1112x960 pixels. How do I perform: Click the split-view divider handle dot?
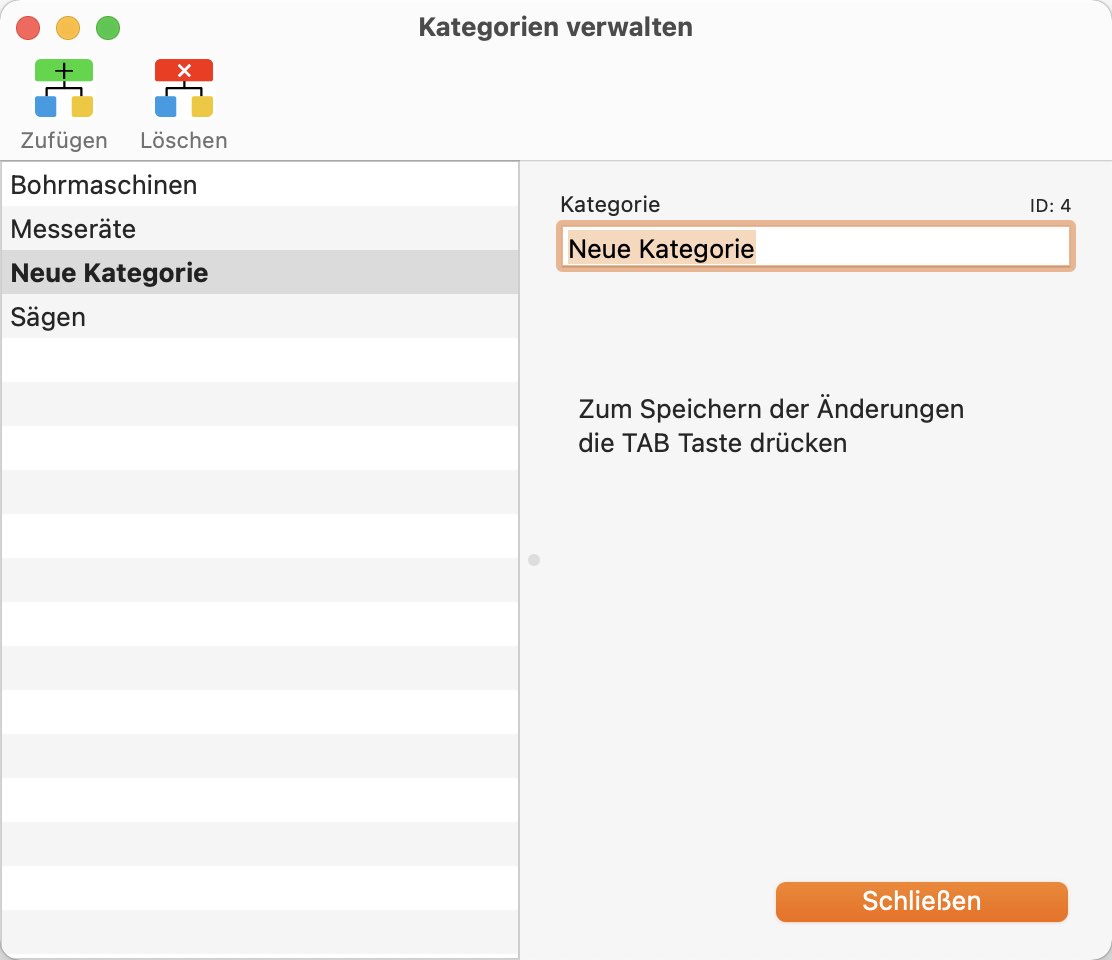534,560
